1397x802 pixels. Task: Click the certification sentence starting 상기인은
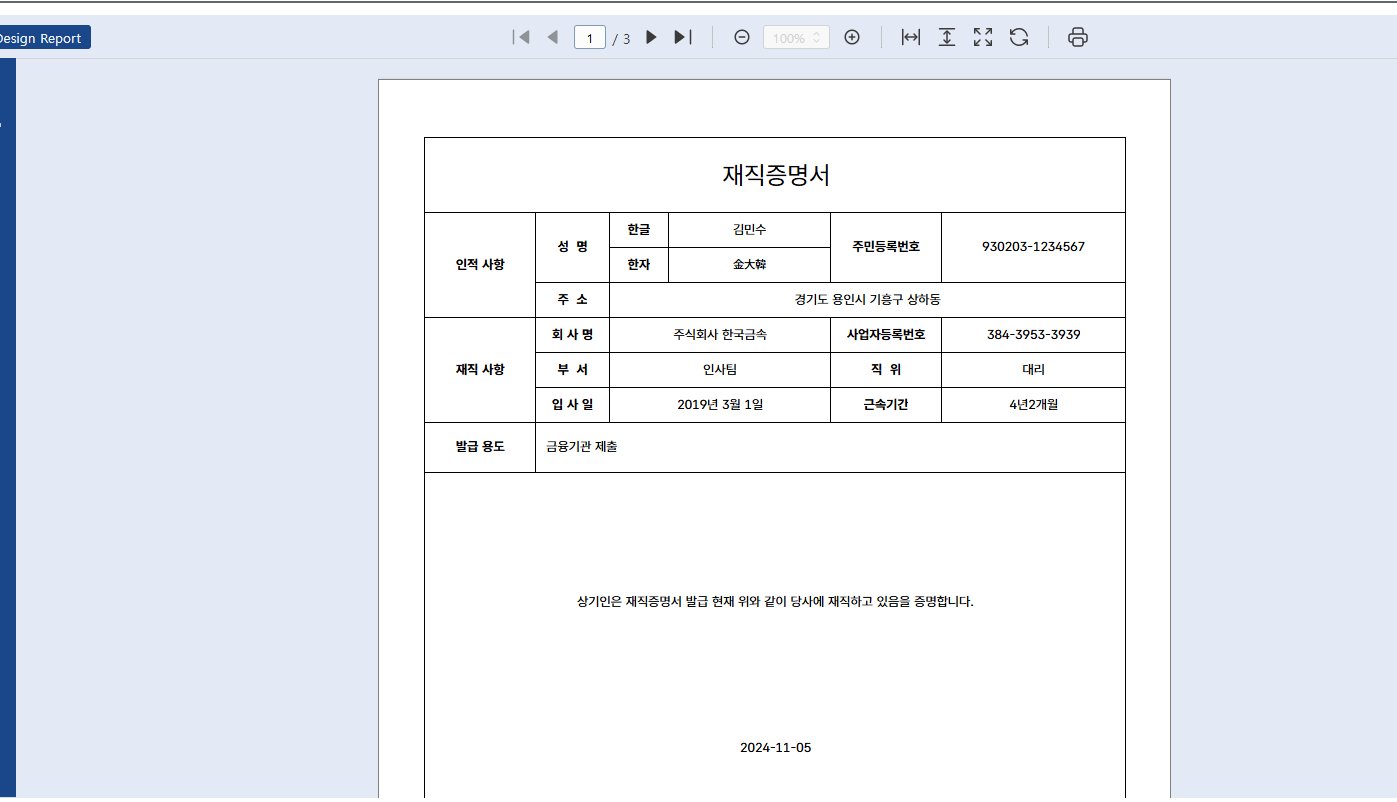[775, 602]
